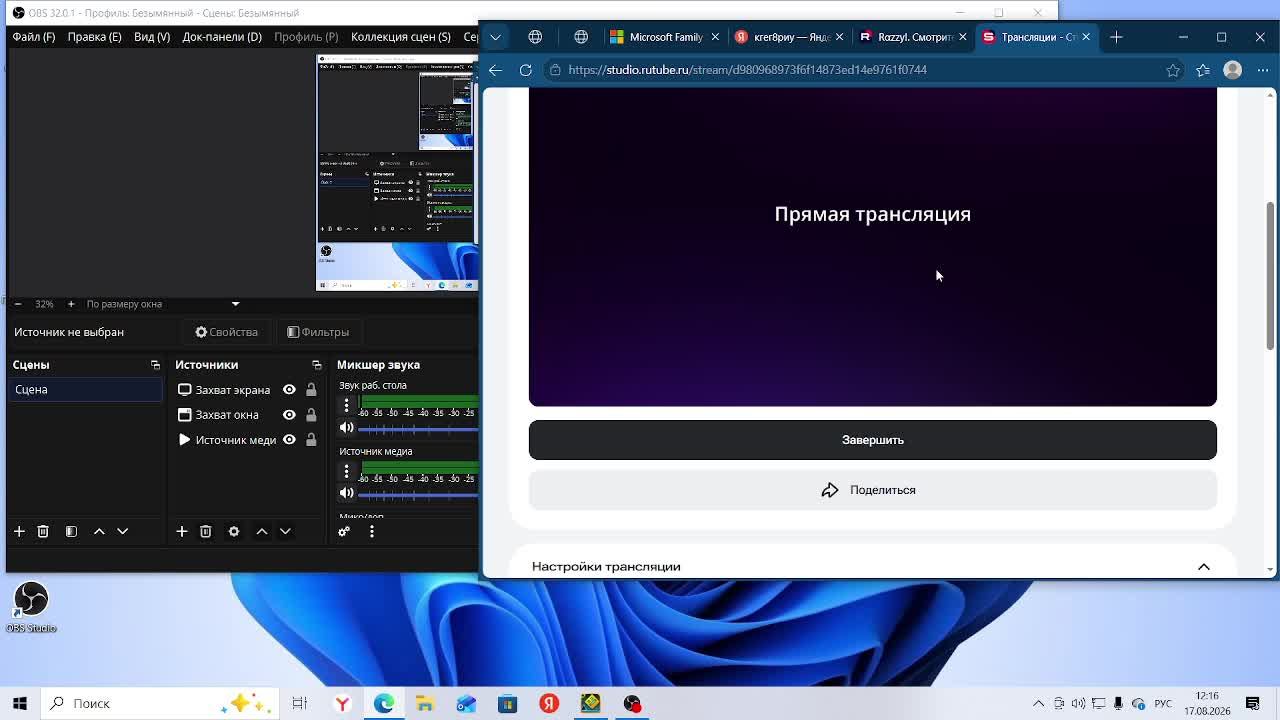Mute Источник медиа audio channel
The height and width of the screenshot is (720, 1280).
tap(347, 493)
